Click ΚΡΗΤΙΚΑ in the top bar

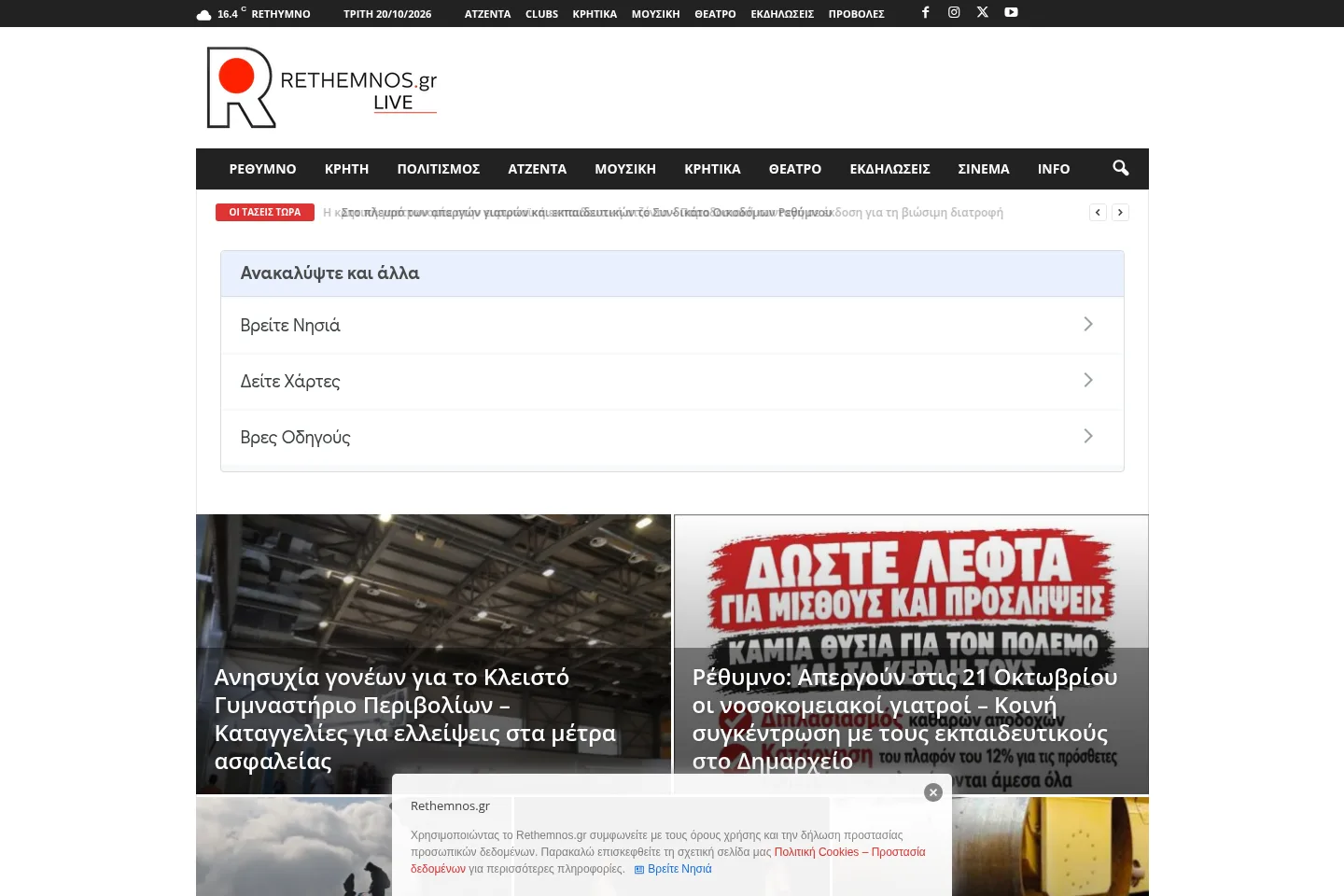[595, 14]
